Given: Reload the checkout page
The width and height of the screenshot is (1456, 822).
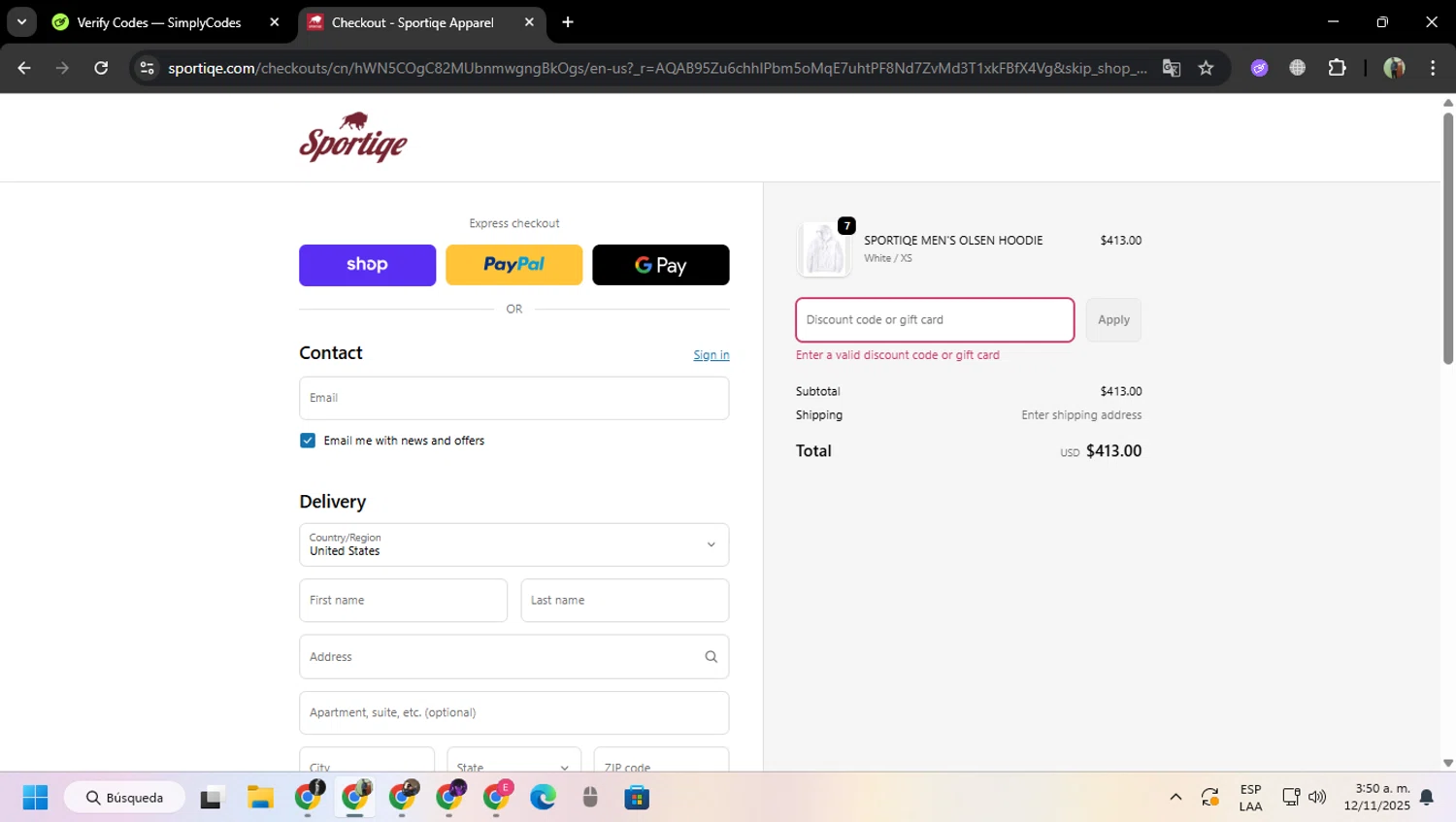Looking at the screenshot, I should pyautogui.click(x=101, y=68).
